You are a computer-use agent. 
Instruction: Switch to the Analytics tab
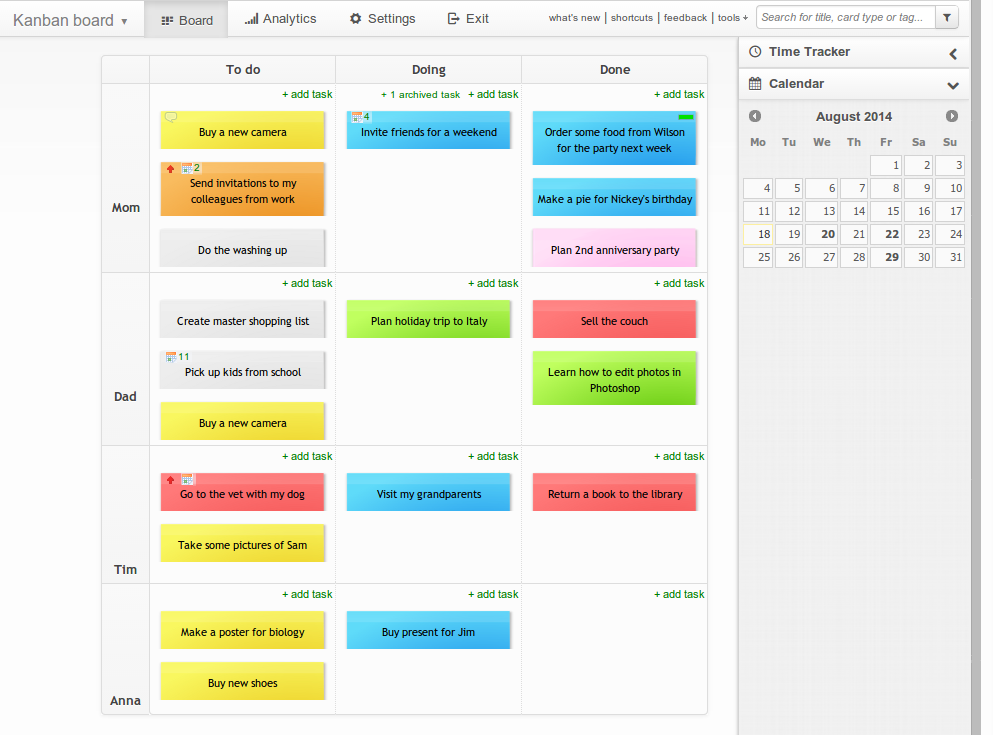280,18
